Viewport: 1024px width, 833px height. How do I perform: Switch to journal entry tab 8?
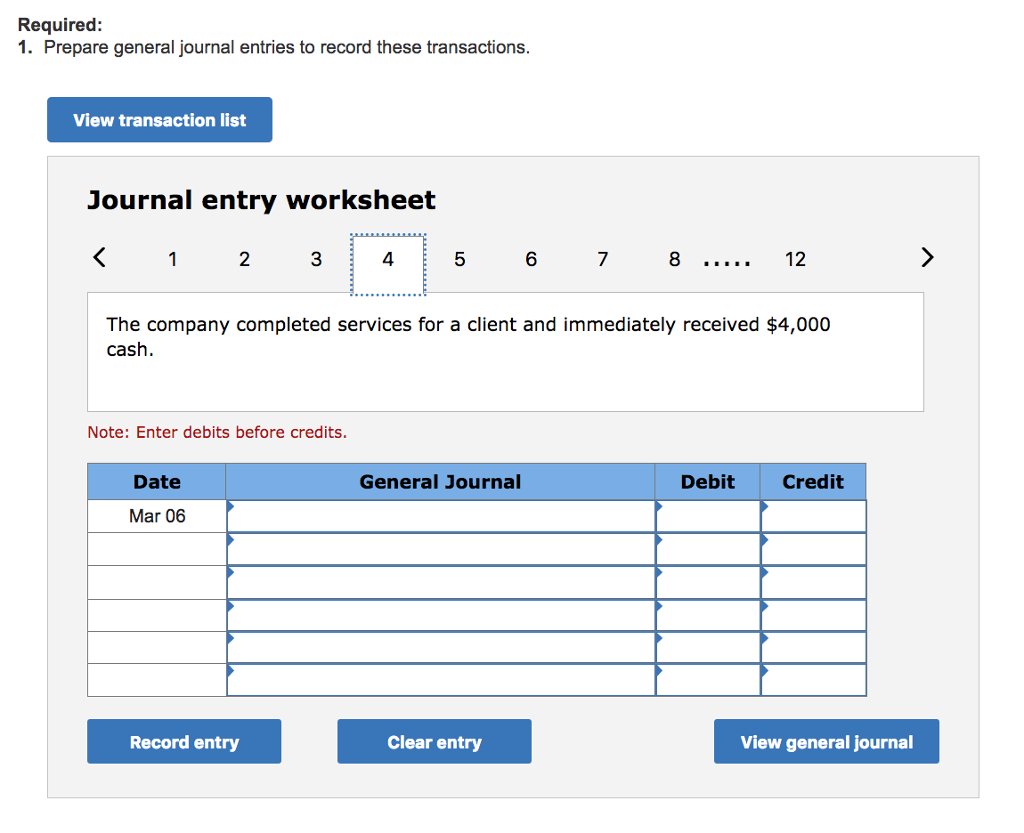[675, 259]
